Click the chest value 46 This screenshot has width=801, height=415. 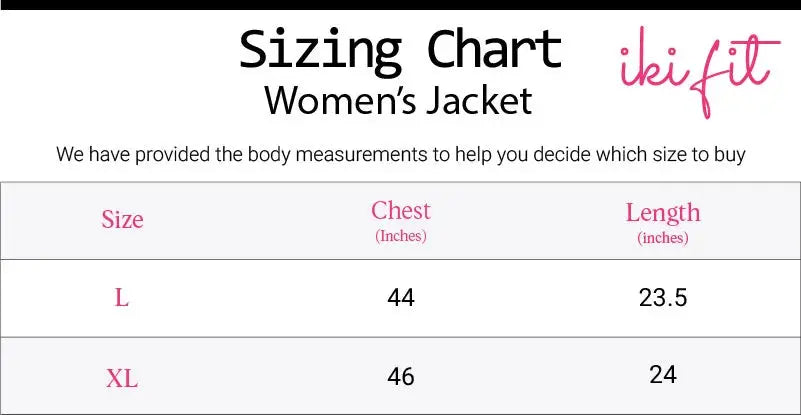point(400,377)
